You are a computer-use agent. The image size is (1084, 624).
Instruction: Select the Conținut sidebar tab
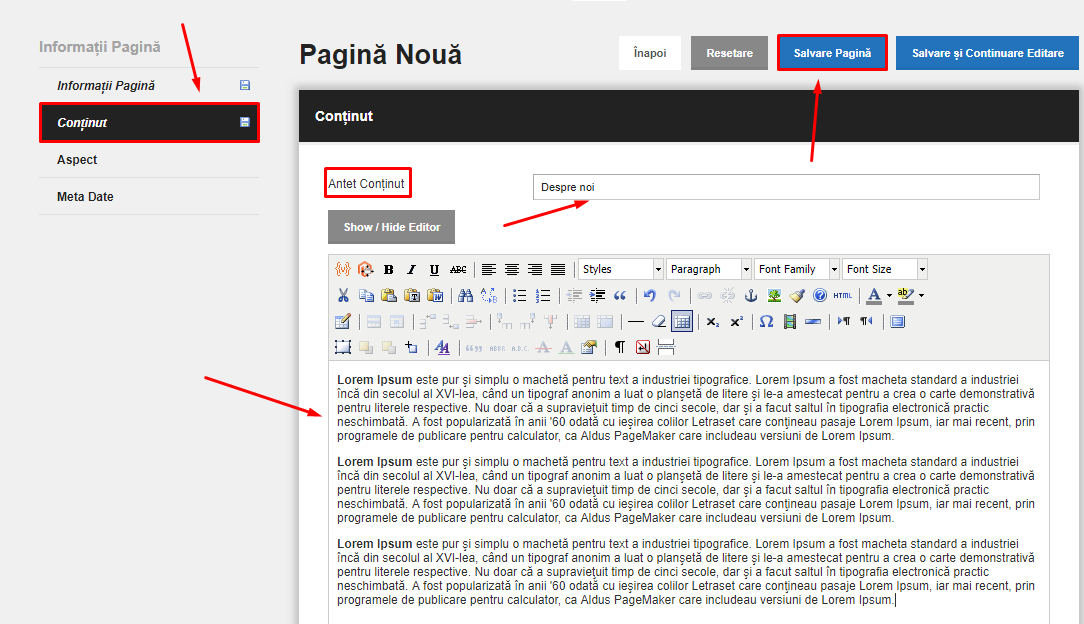(x=149, y=123)
